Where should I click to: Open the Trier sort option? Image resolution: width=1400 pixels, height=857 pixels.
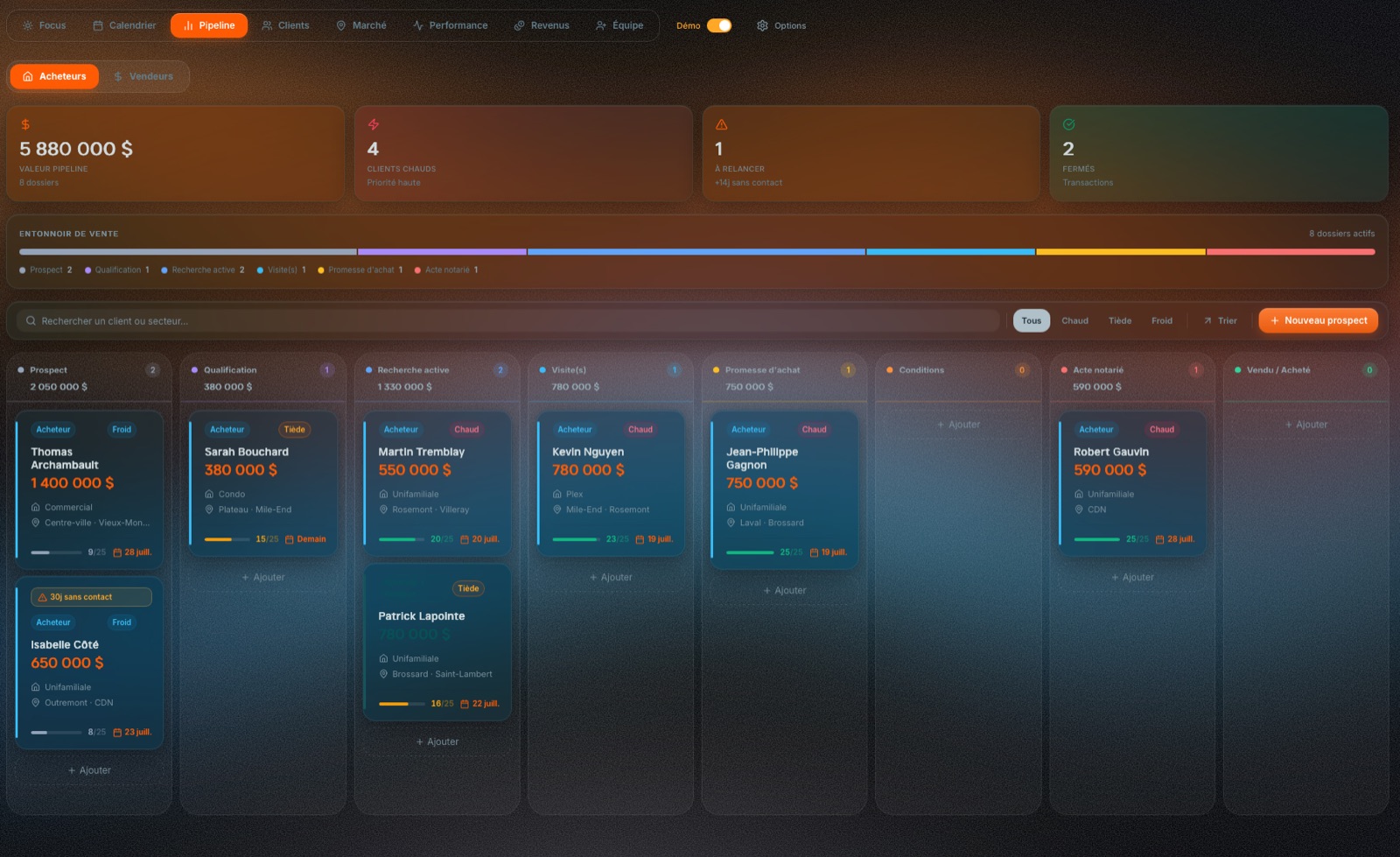click(x=1220, y=320)
